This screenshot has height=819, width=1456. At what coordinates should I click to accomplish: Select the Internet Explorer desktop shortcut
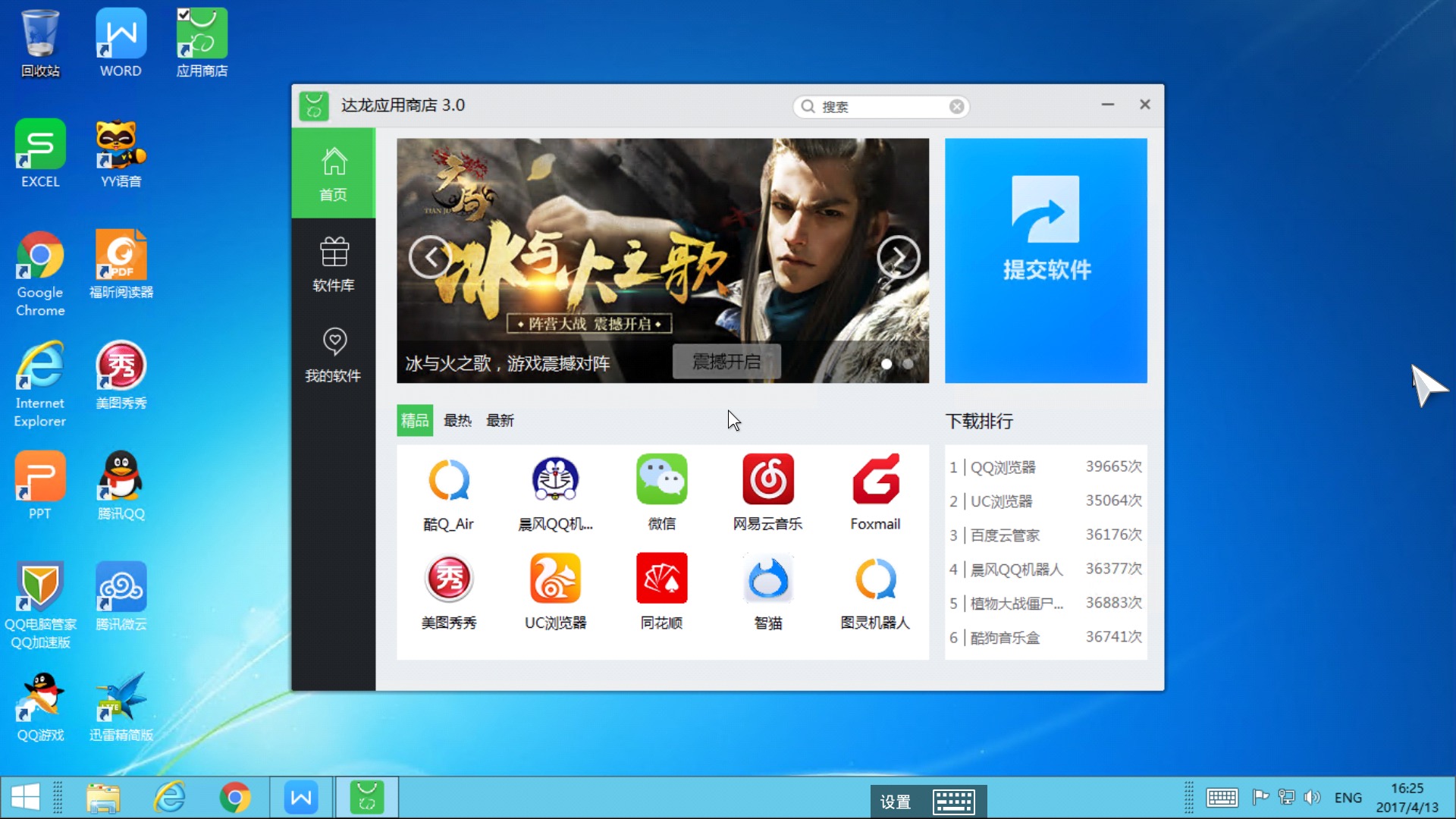40,384
